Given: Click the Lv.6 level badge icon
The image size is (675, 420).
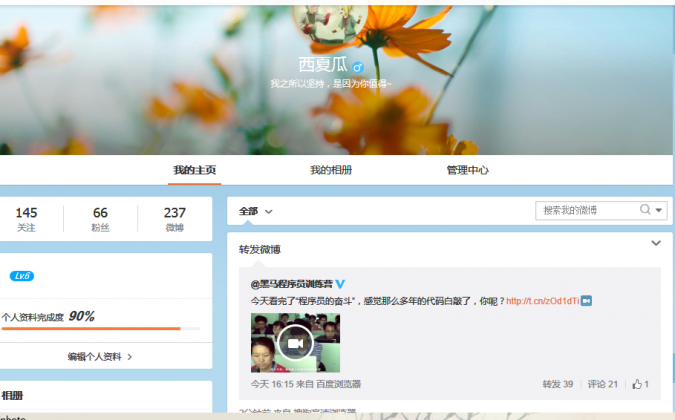Looking at the screenshot, I should pos(22,276).
